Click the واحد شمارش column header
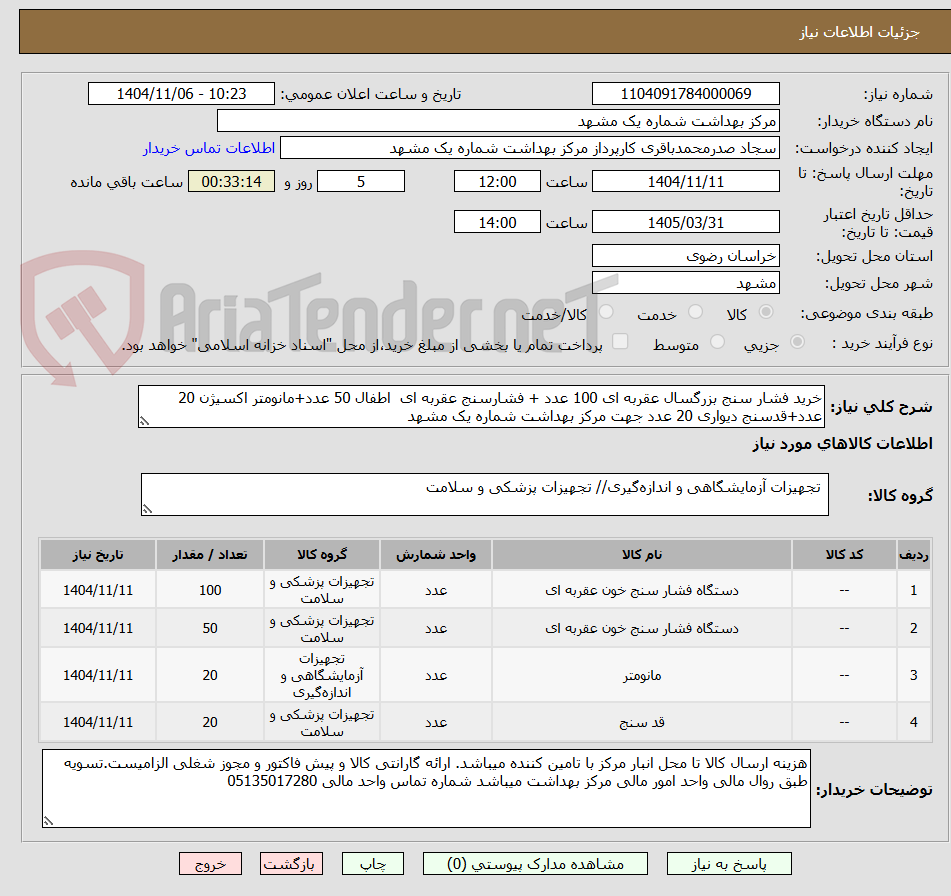 click(x=436, y=554)
